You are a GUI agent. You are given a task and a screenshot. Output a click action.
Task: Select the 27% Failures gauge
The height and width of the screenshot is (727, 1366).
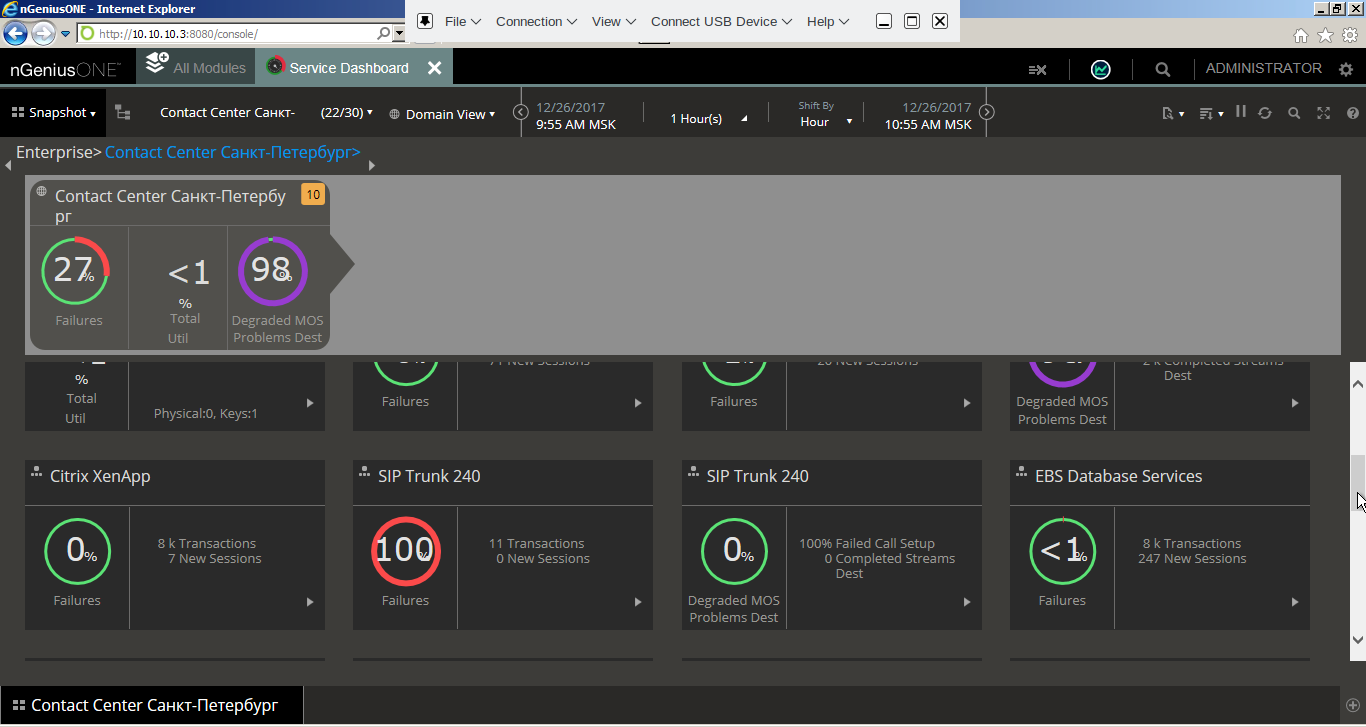(75, 271)
